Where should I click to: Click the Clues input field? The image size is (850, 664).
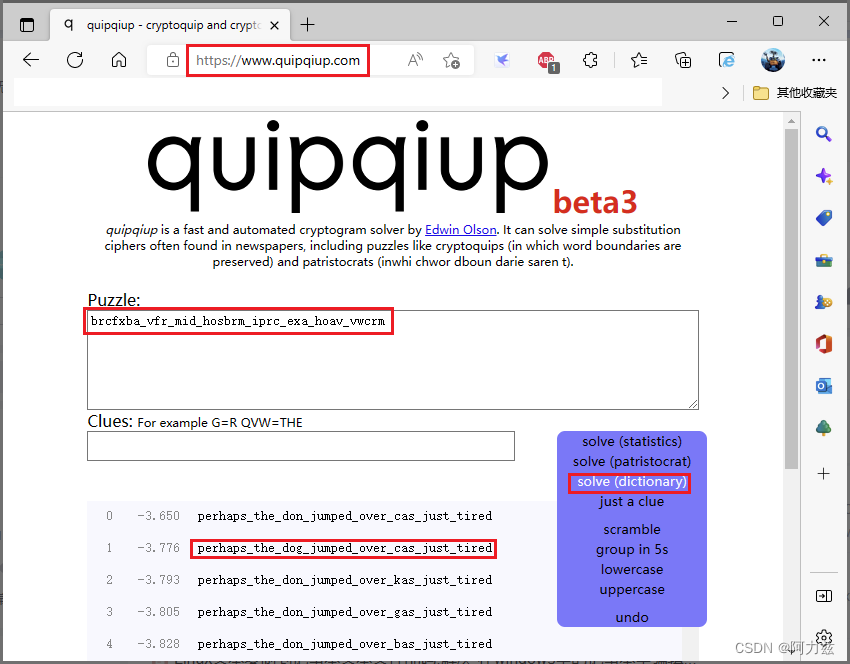coord(301,446)
